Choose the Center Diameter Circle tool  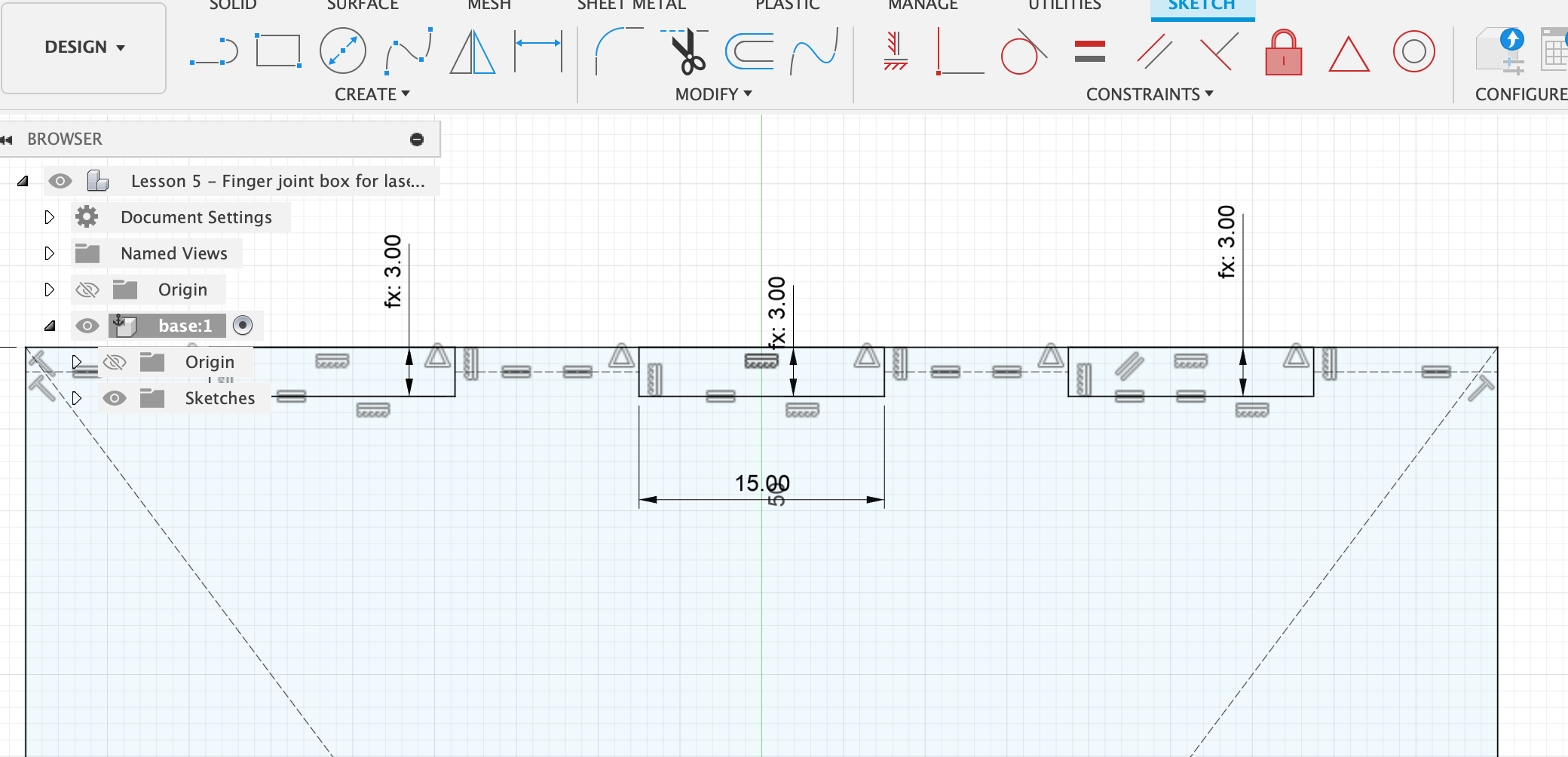(342, 51)
